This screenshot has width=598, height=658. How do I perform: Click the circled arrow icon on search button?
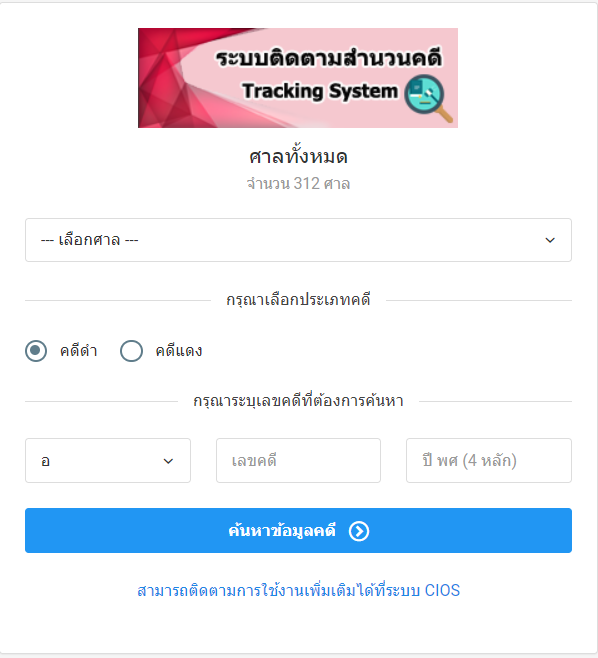[359, 531]
